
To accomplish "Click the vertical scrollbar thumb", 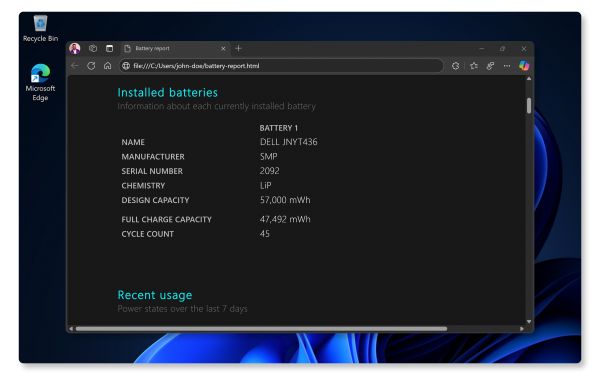I will click(529, 106).
